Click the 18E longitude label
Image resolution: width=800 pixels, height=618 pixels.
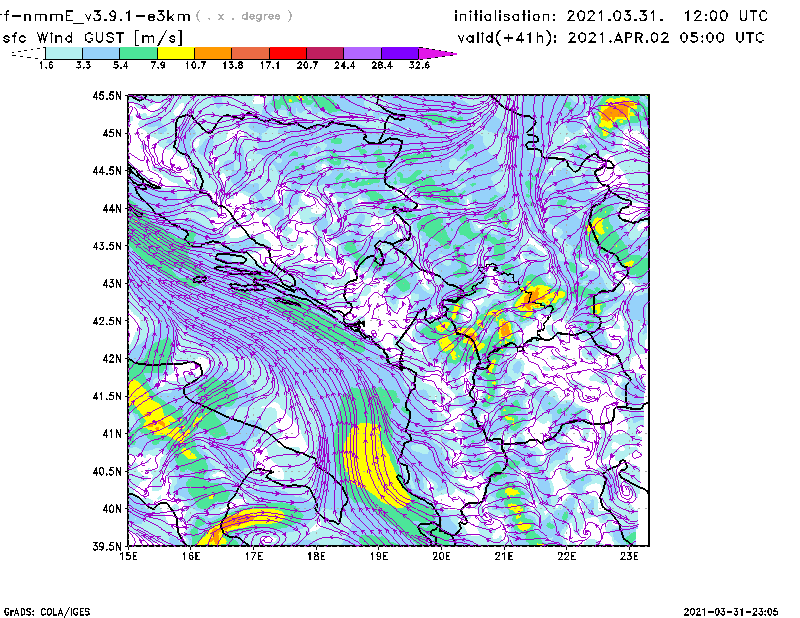pos(316,556)
